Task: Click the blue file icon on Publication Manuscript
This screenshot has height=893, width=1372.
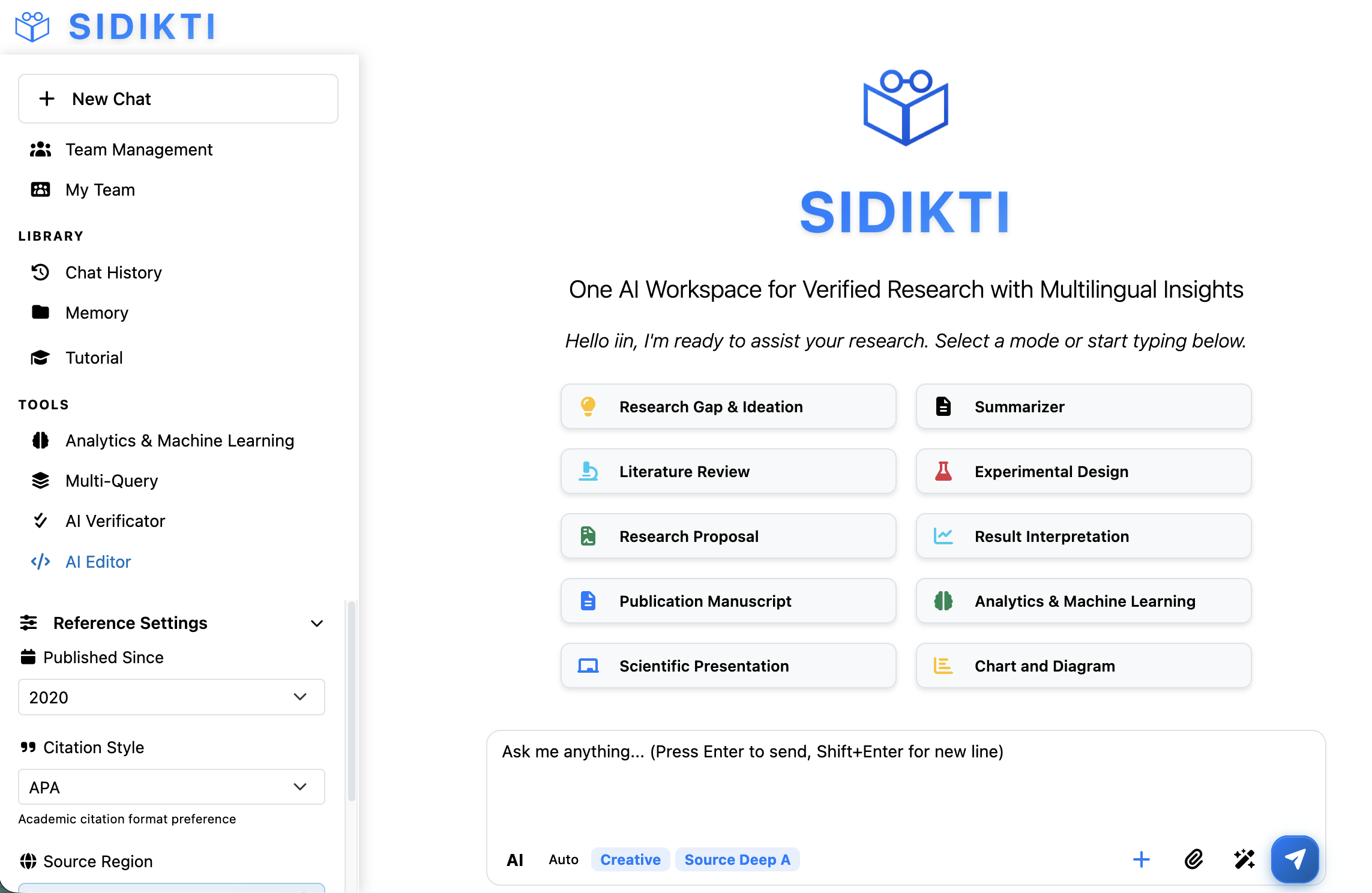Action: [x=588, y=601]
